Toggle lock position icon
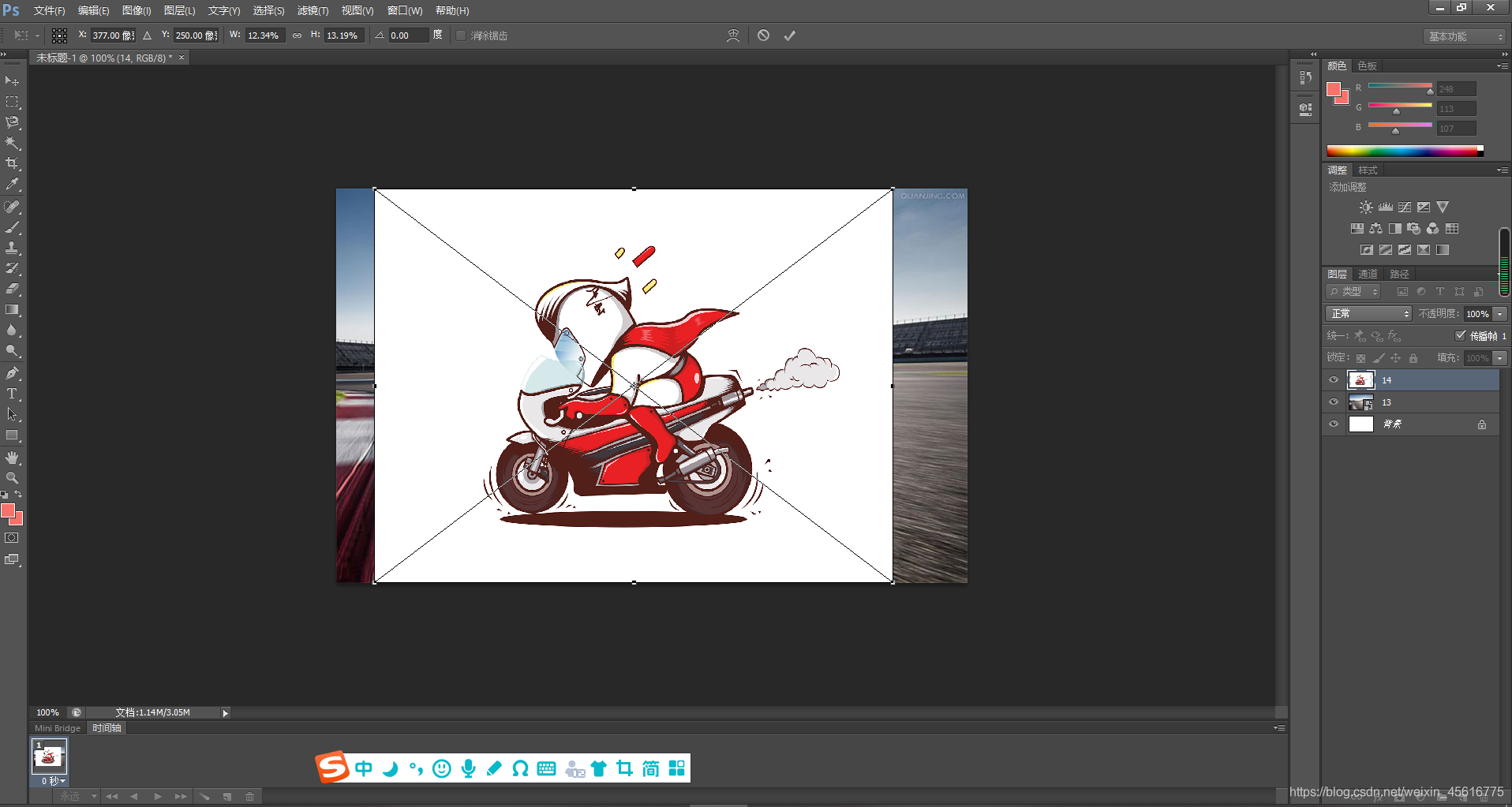 click(x=1396, y=358)
